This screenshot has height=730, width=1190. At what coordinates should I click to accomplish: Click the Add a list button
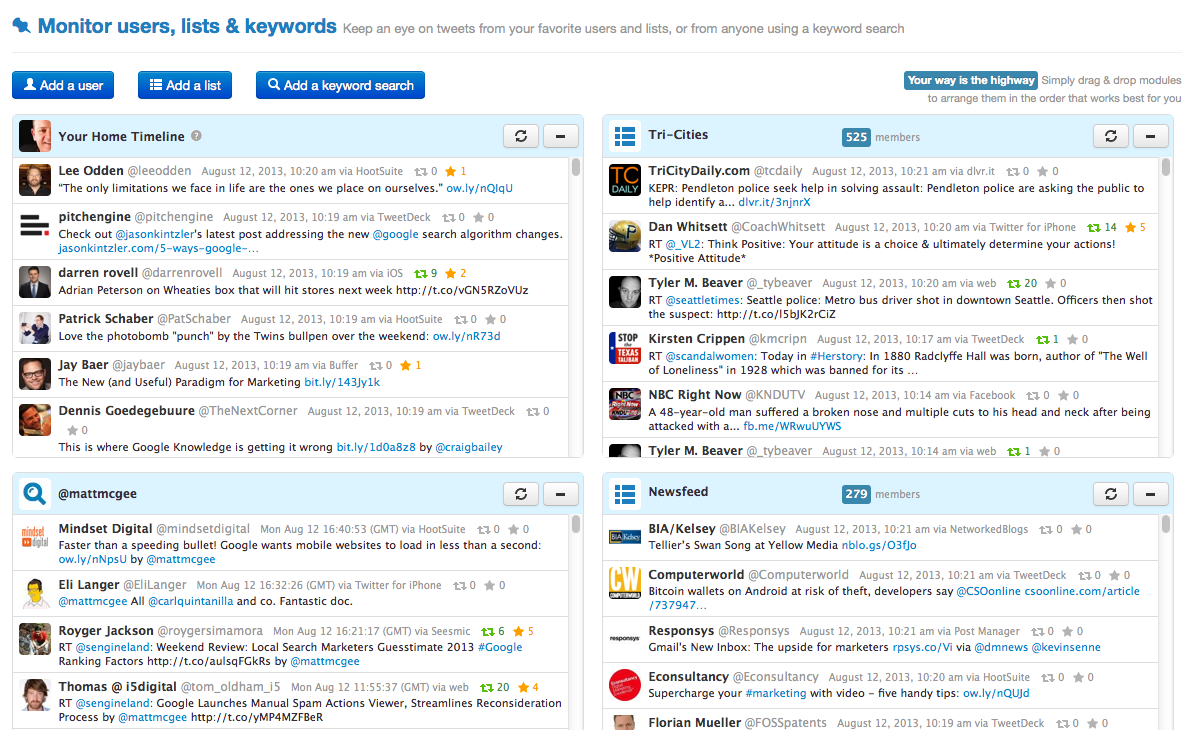tap(184, 85)
